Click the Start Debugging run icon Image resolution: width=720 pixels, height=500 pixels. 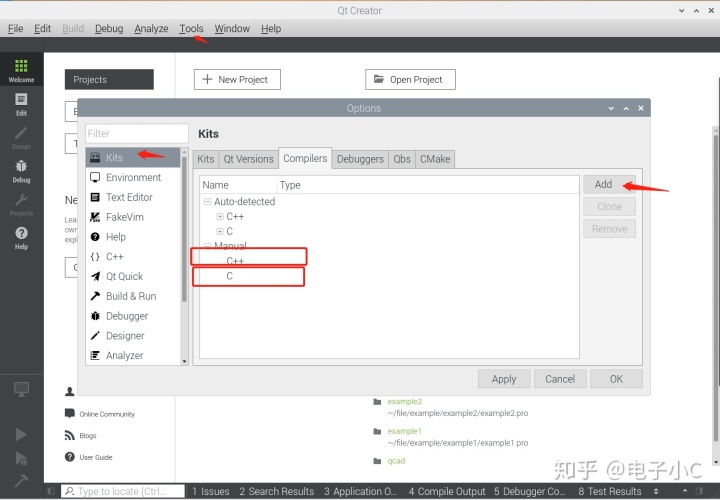pyautogui.click(x=21, y=458)
